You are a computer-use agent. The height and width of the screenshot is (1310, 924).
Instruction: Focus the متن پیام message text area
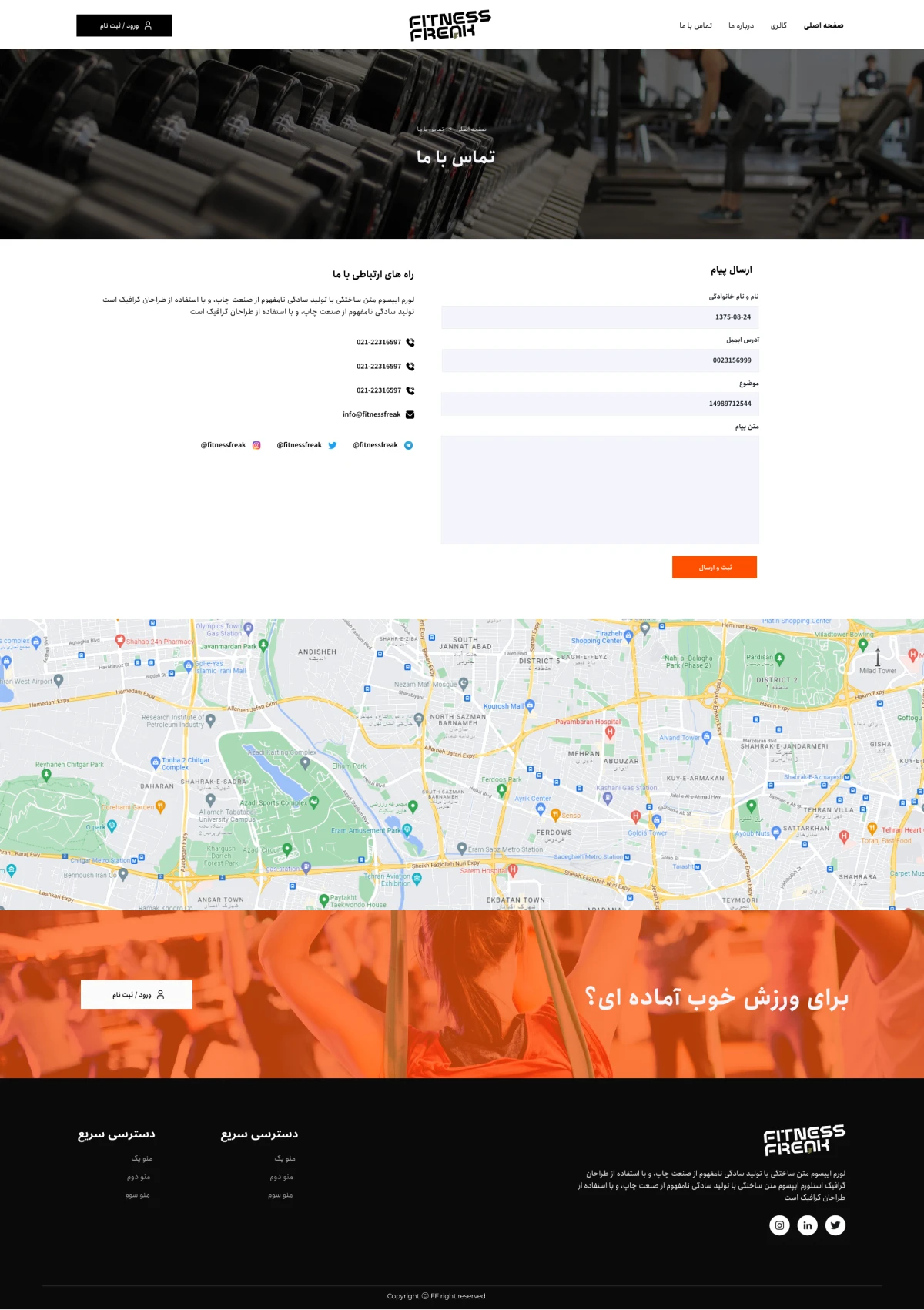coord(600,490)
